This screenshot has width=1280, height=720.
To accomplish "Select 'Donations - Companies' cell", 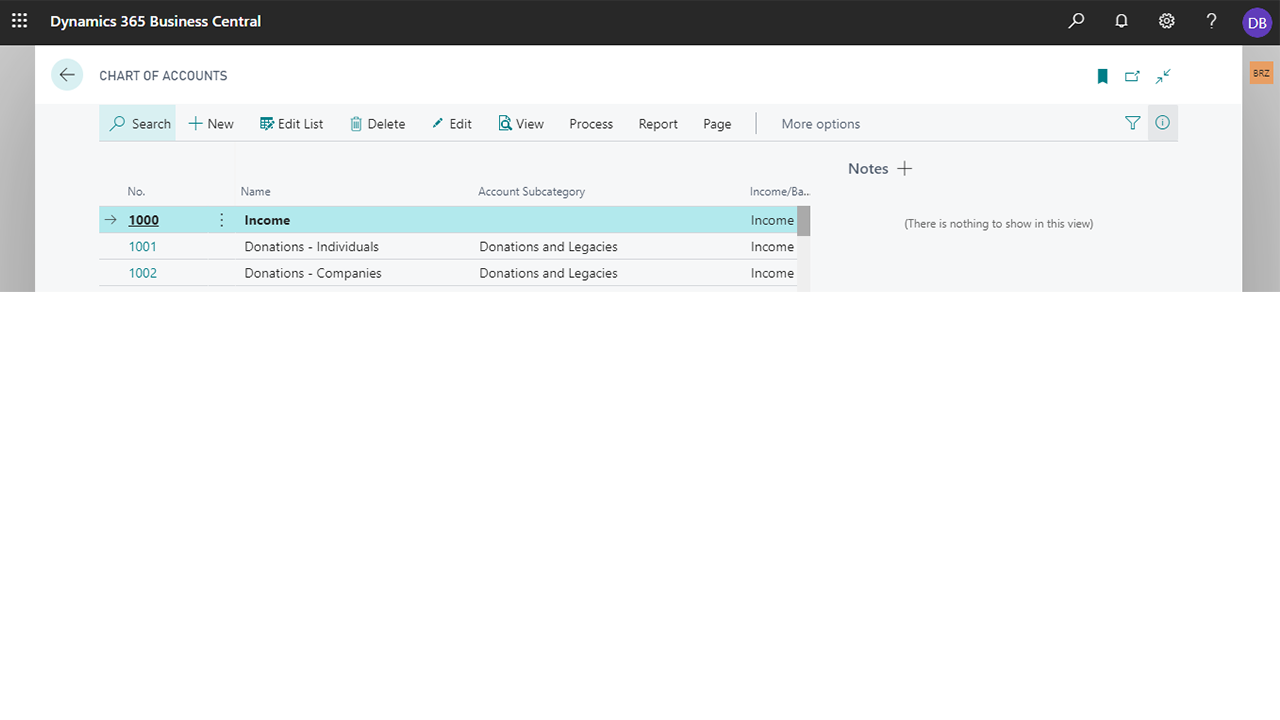I will point(313,273).
